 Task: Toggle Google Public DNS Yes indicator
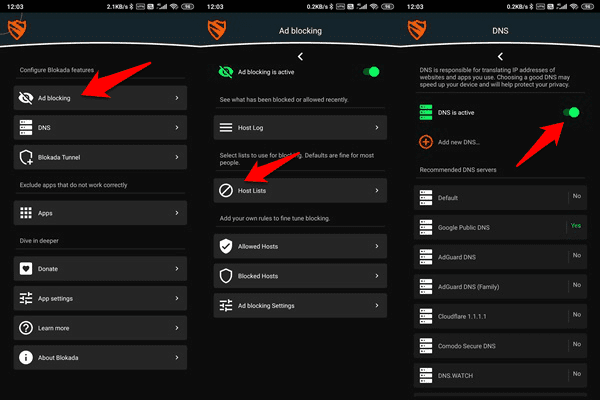point(576,225)
